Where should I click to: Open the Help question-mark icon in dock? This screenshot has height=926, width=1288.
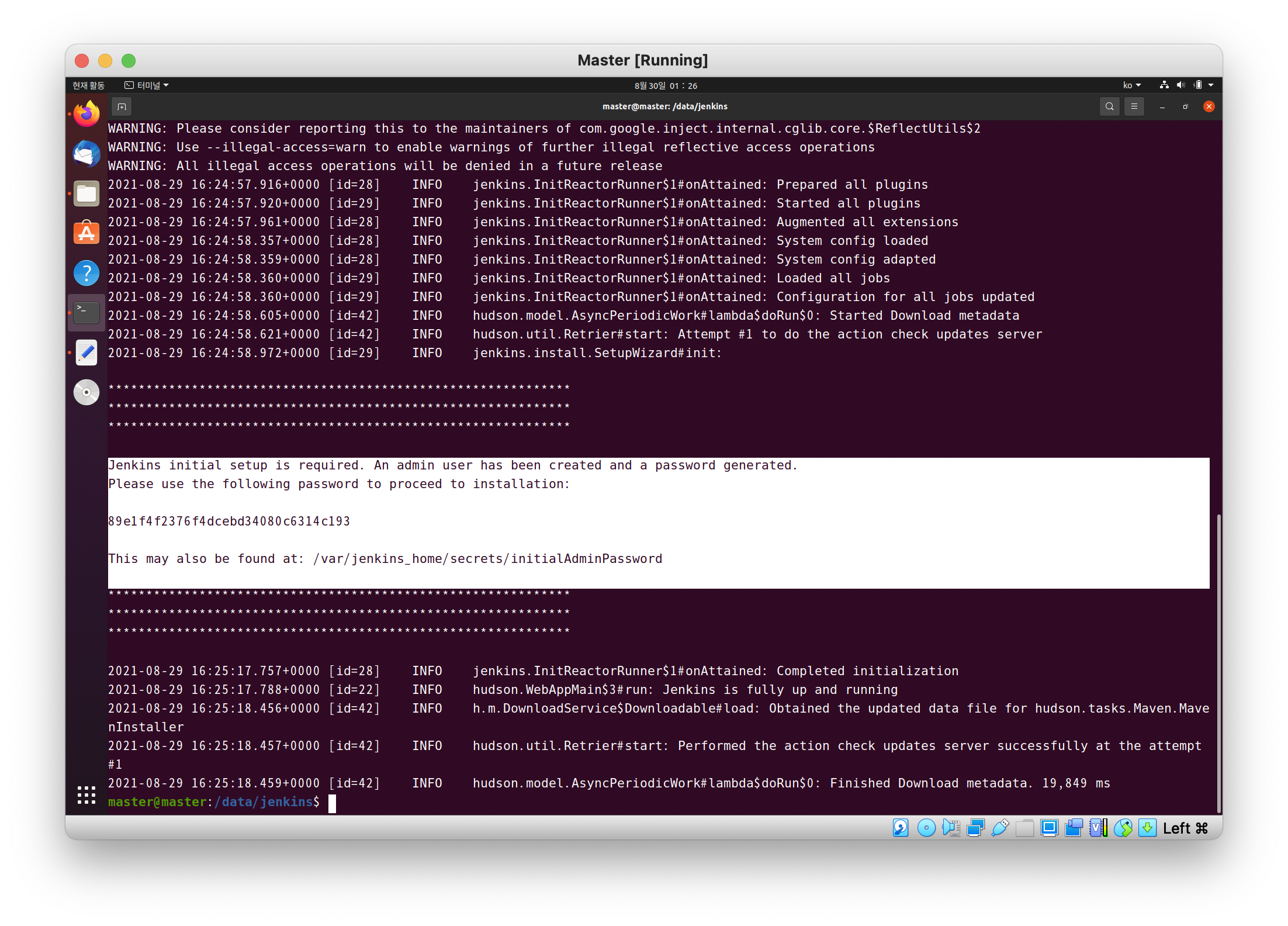tap(86, 273)
